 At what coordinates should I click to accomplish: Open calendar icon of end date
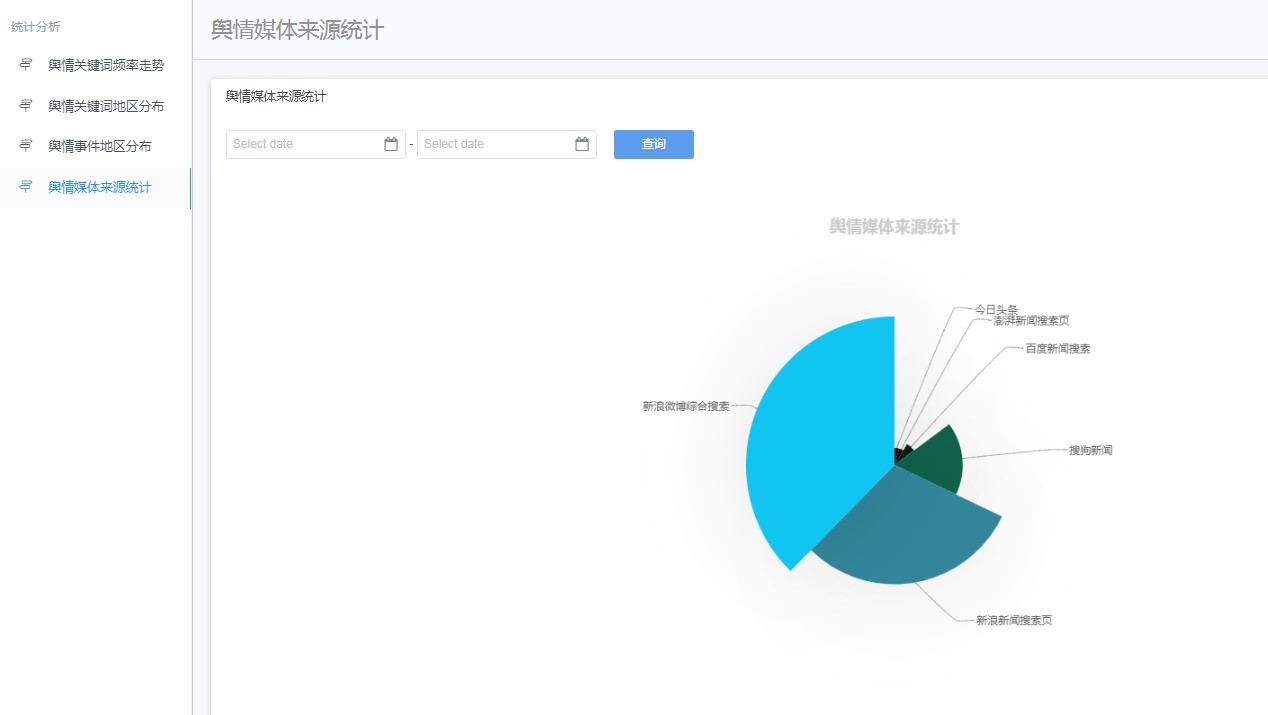582,144
